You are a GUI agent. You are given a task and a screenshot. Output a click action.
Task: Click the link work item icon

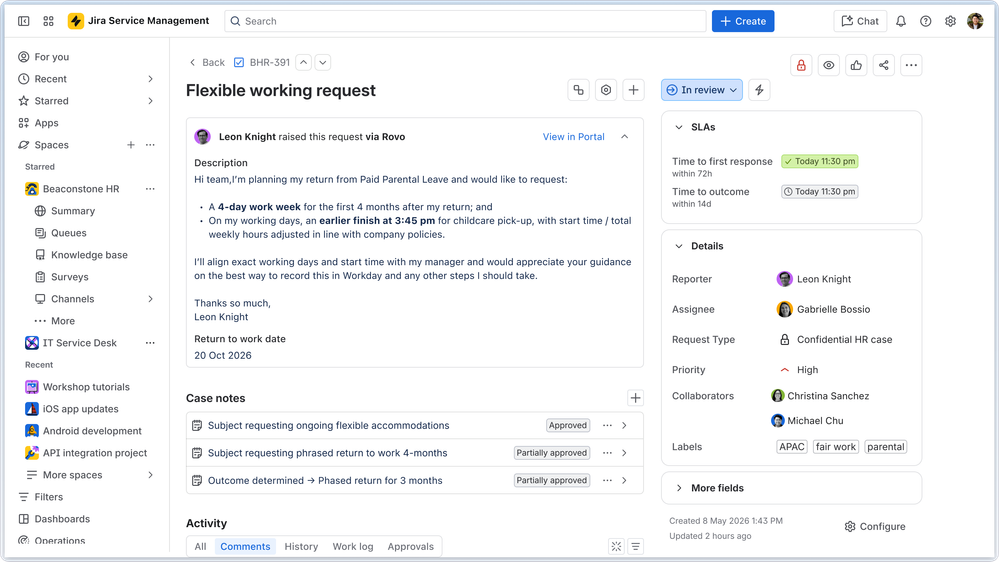(579, 90)
